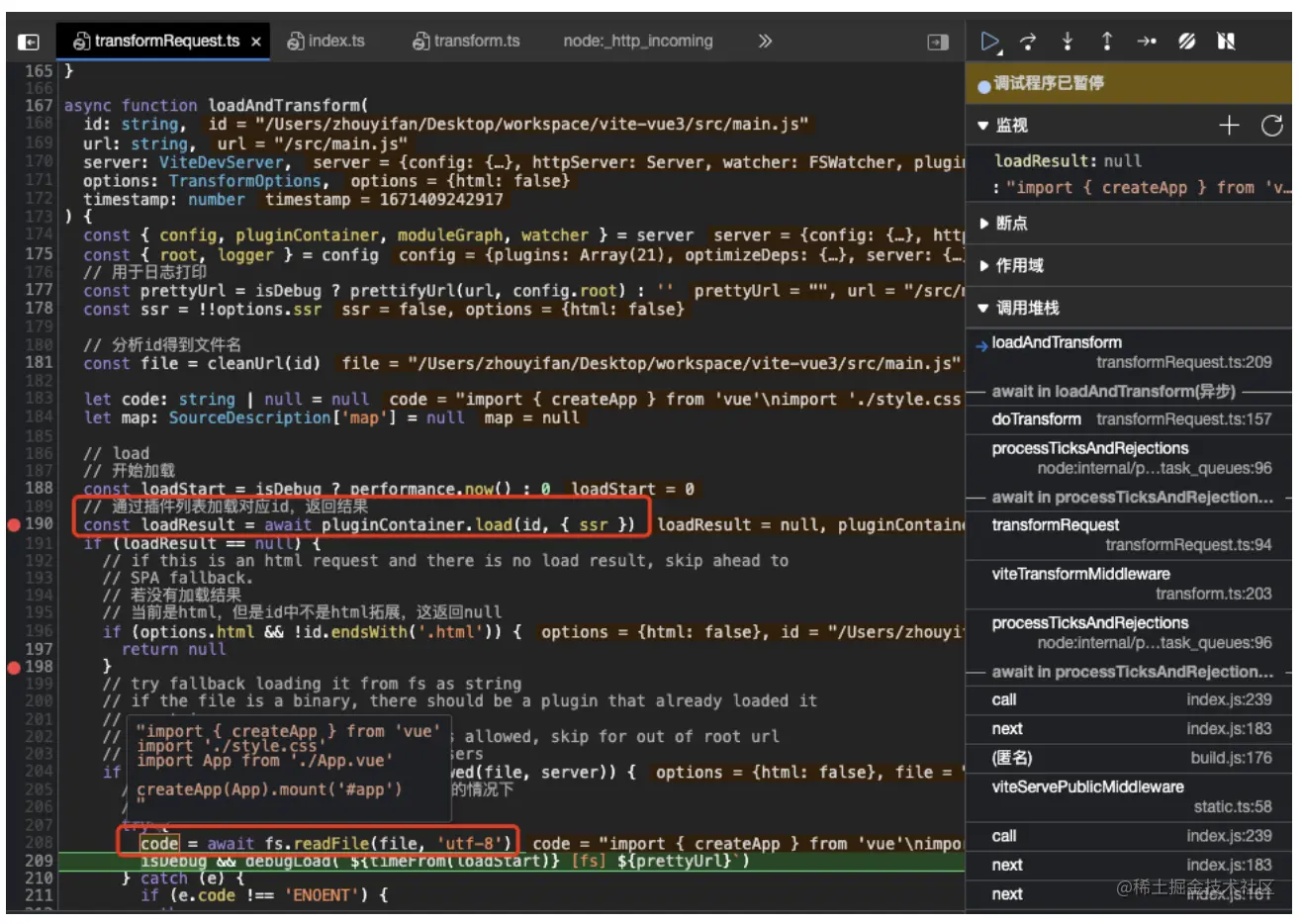Add a new watch expression with the plus icon
Image resolution: width=1302 pixels, height=924 pixels.
click(x=1229, y=126)
